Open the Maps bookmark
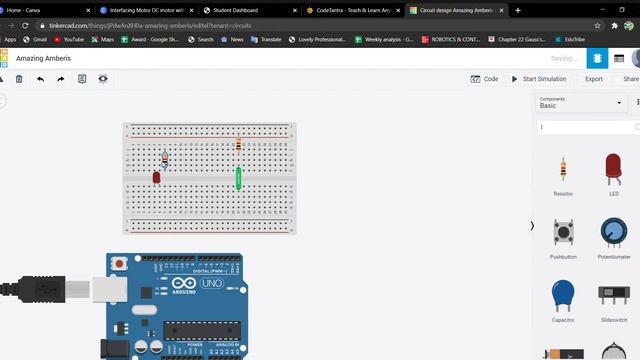This screenshot has height=360, width=640. pyautogui.click(x=103, y=39)
